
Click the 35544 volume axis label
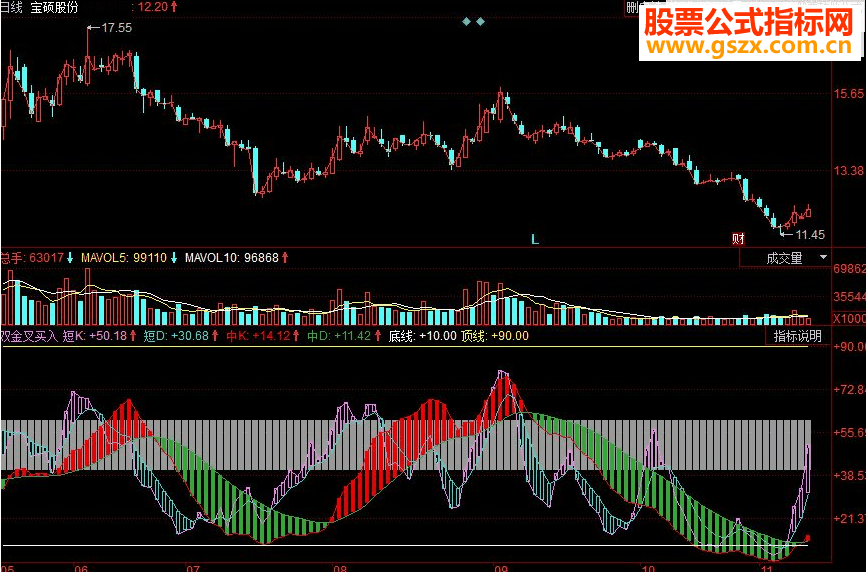click(849, 298)
